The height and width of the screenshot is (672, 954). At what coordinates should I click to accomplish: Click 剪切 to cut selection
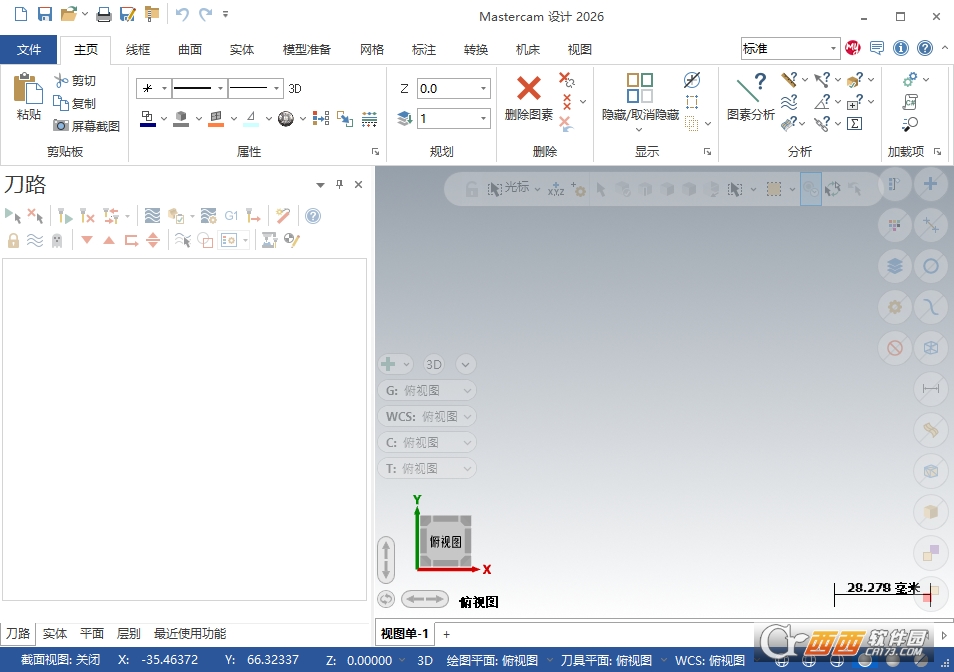[x=75, y=80]
